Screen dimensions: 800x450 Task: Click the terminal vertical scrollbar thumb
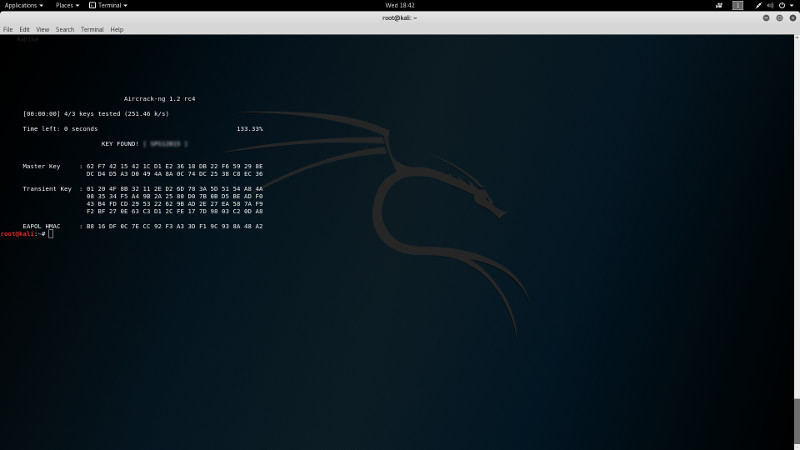[x=797, y=420]
